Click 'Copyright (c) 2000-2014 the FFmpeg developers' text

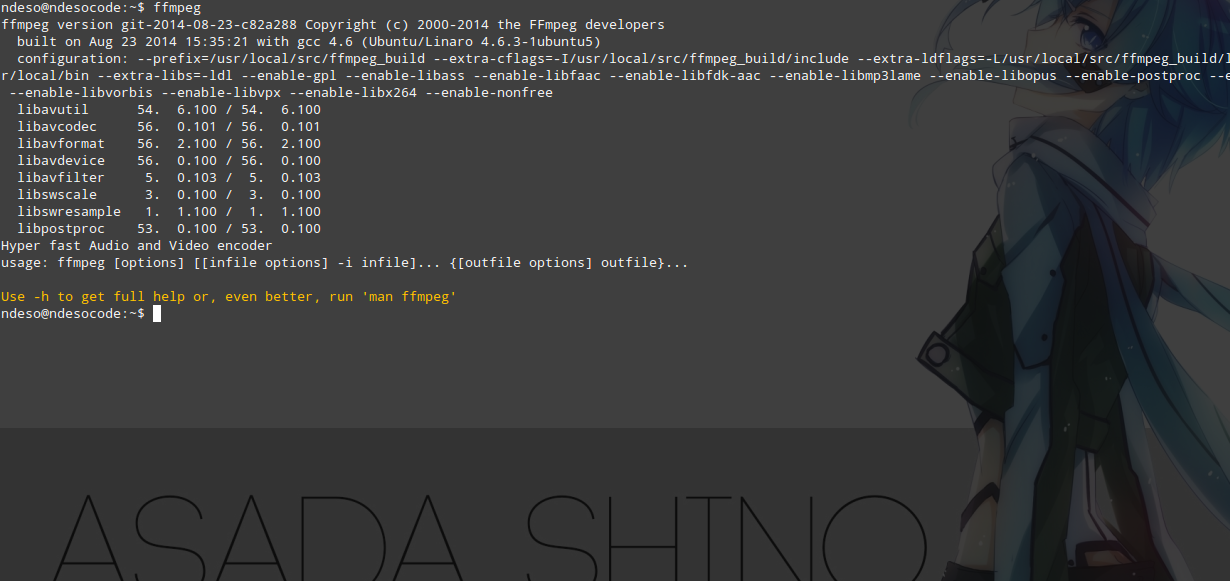485,25
